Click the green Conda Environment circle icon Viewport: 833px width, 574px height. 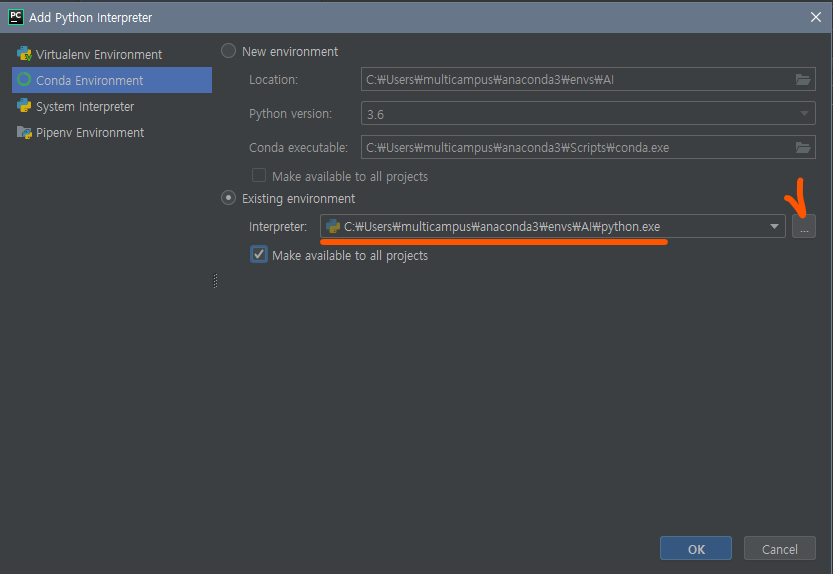[24, 80]
